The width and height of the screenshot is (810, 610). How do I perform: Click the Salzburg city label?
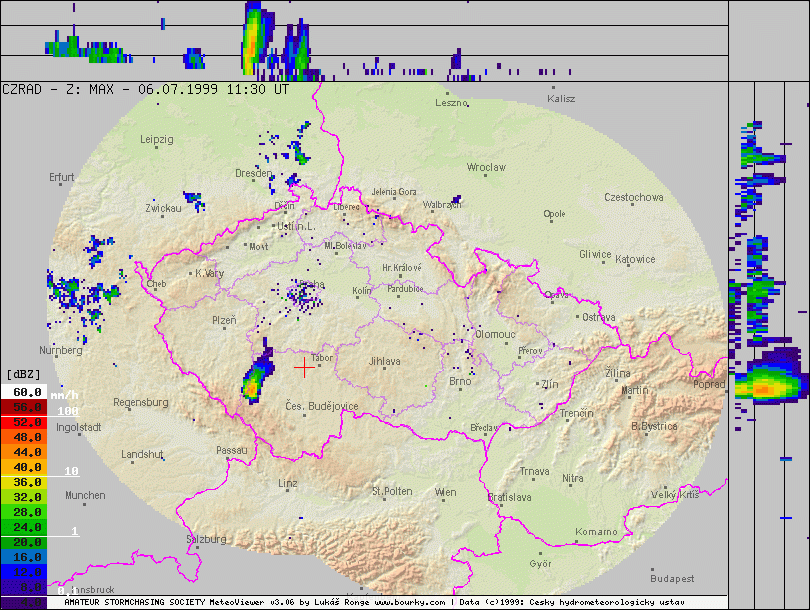(205, 538)
